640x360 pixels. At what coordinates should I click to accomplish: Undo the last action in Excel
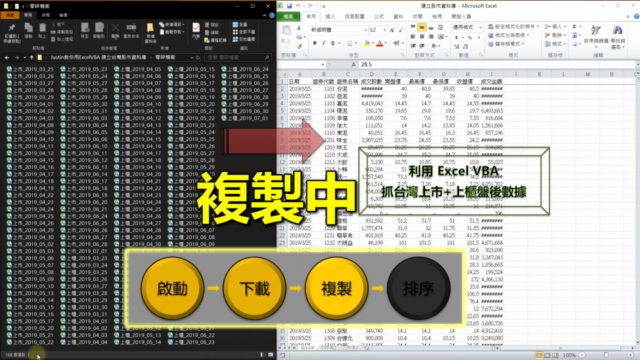(298, 6)
